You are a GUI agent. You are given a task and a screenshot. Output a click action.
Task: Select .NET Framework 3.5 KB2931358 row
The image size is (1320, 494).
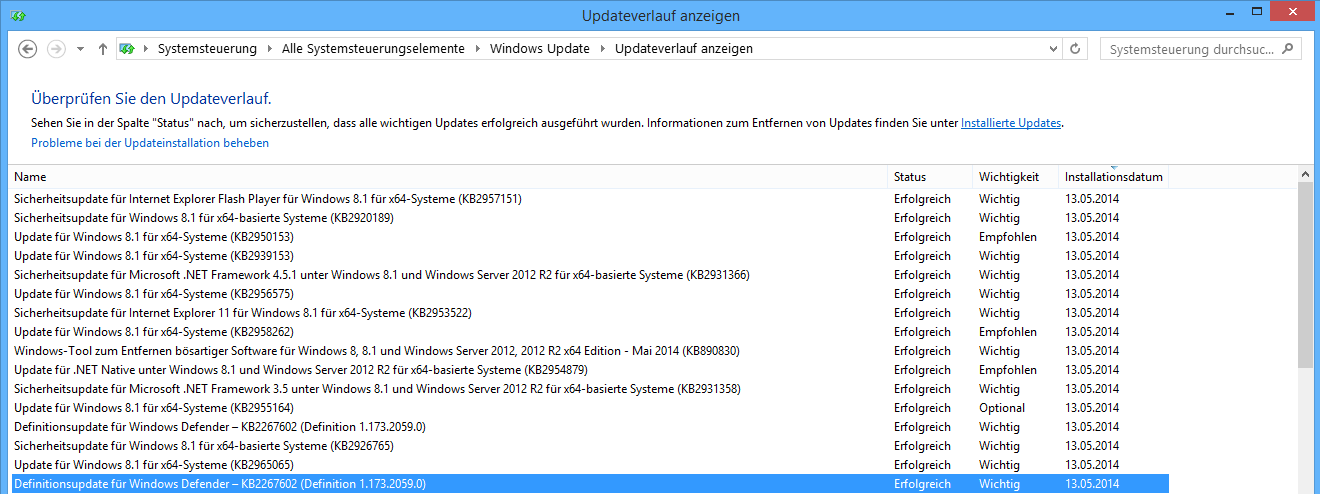coord(589,389)
